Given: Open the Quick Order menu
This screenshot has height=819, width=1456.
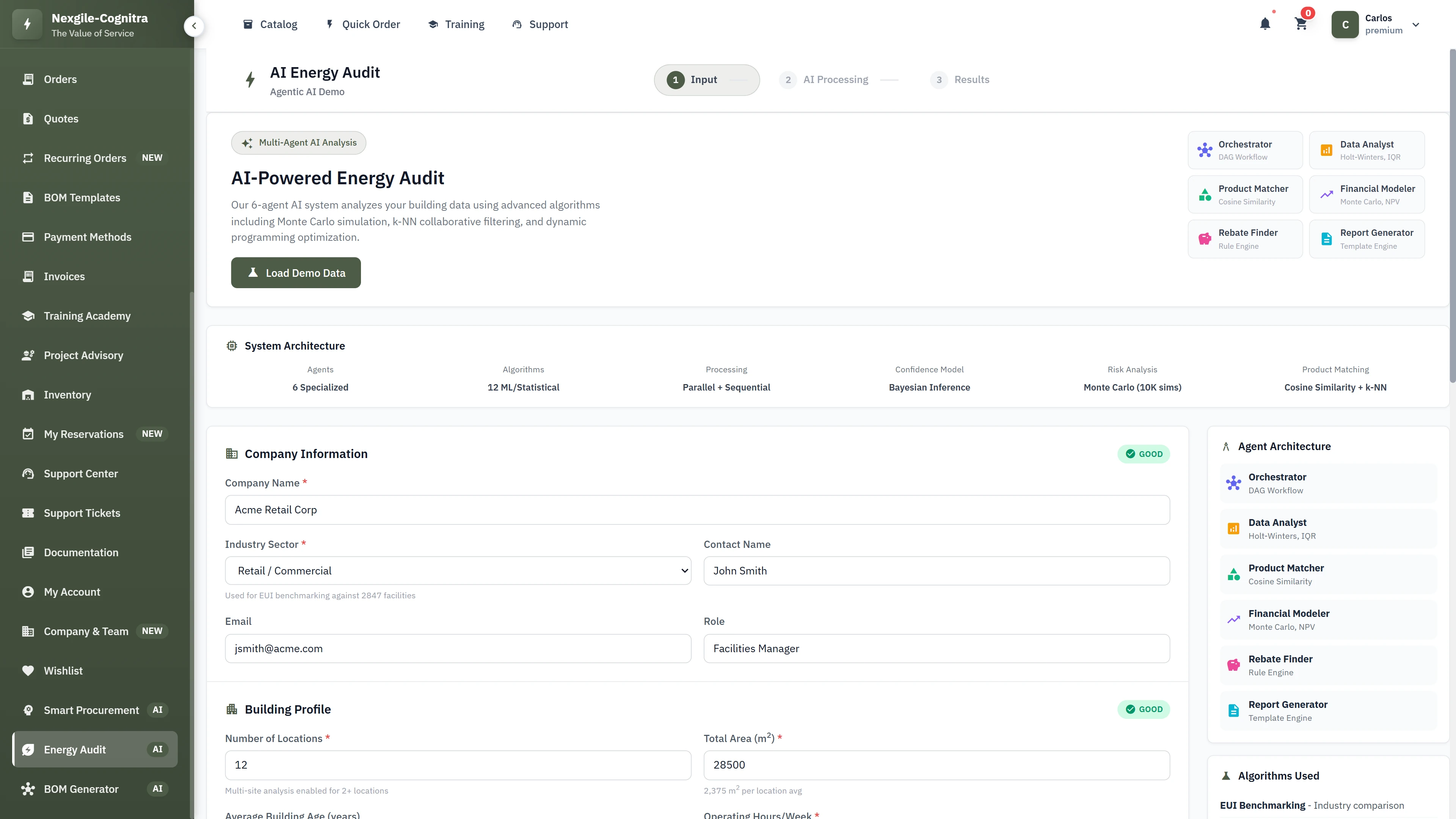Looking at the screenshot, I should tap(362, 24).
